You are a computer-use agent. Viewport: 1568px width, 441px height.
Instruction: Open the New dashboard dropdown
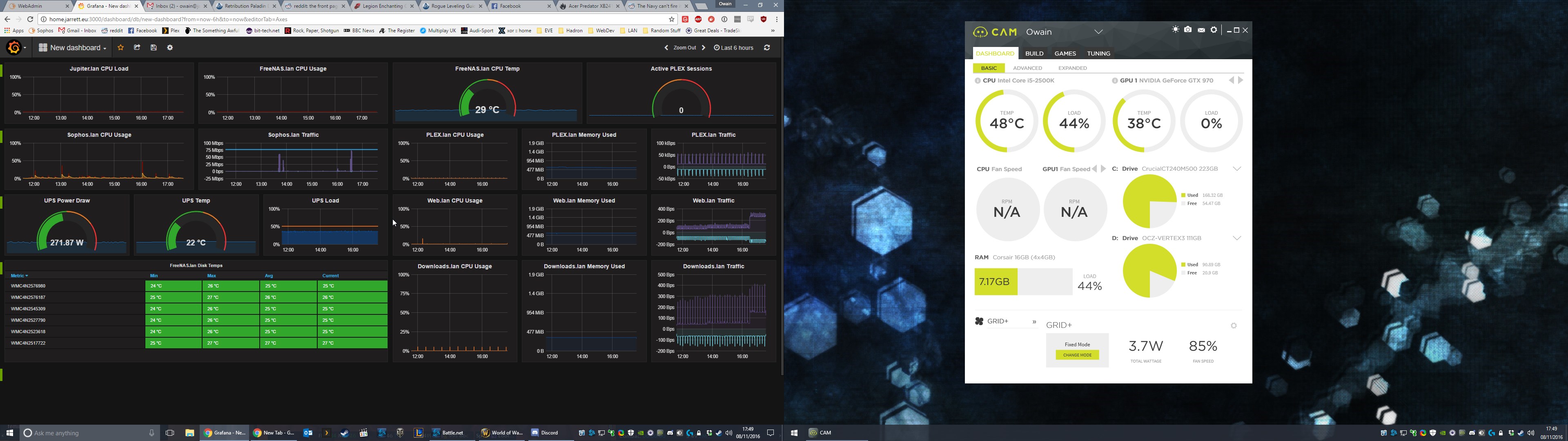(x=72, y=47)
